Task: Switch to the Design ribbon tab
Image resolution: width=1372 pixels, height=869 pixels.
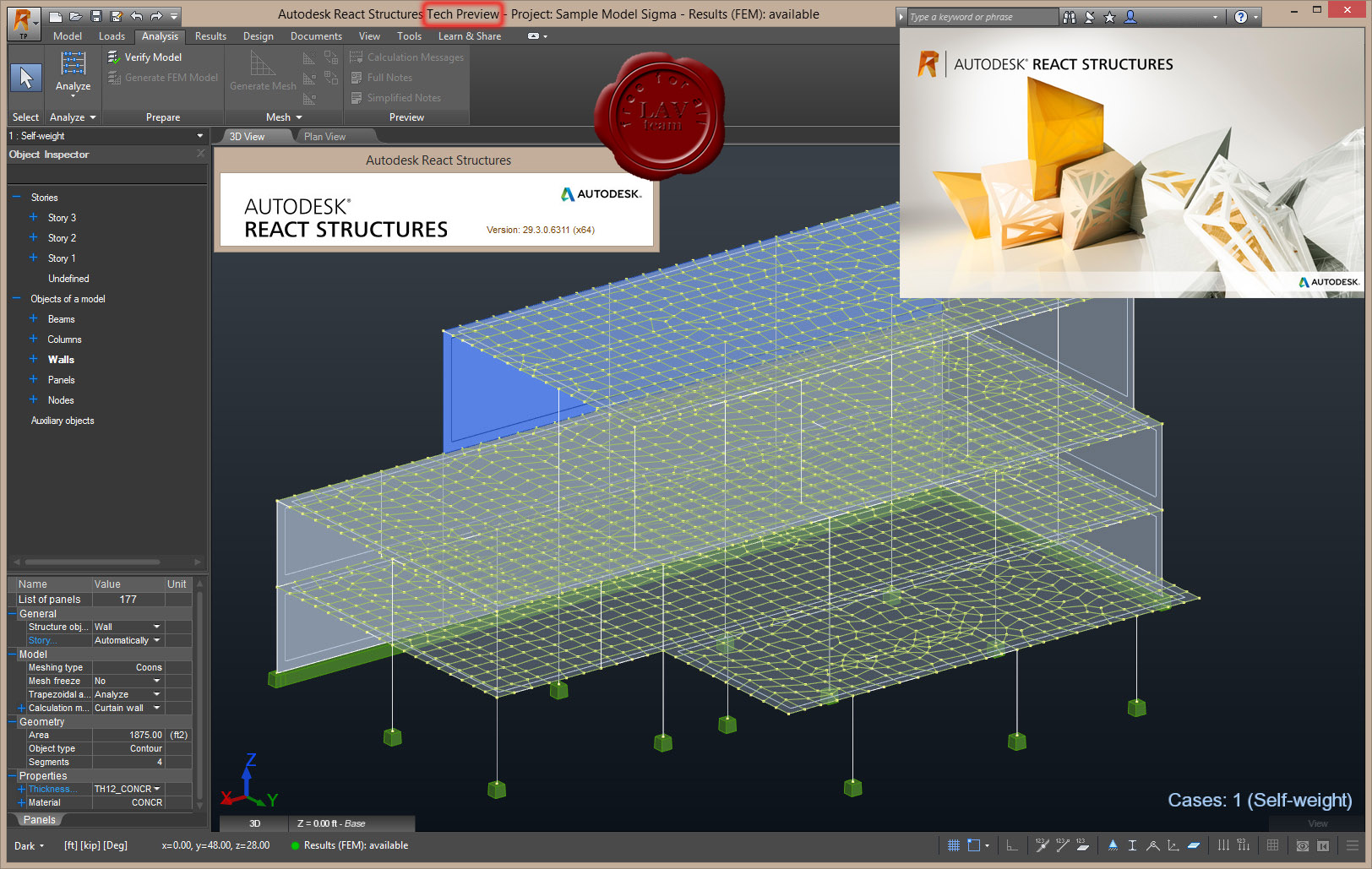Action: 259,36
